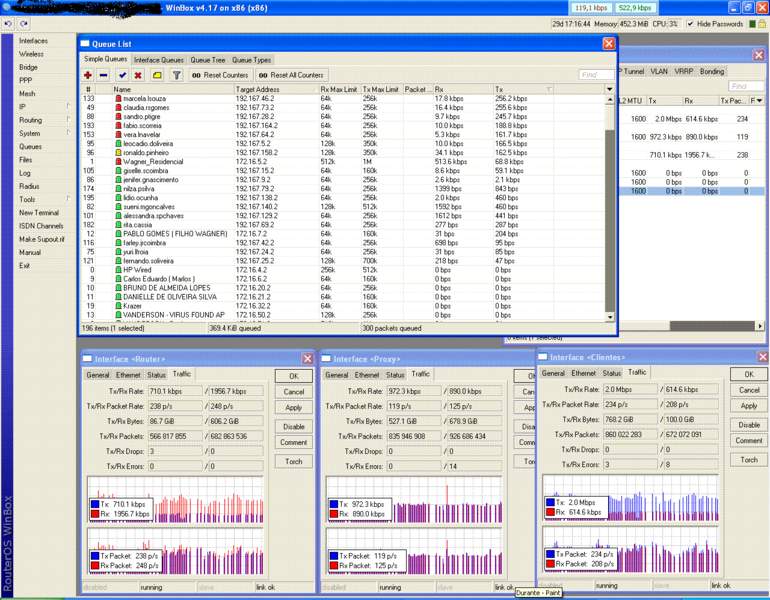
Task: Select the Wagner_Residencial queue row
Action: 152,161
